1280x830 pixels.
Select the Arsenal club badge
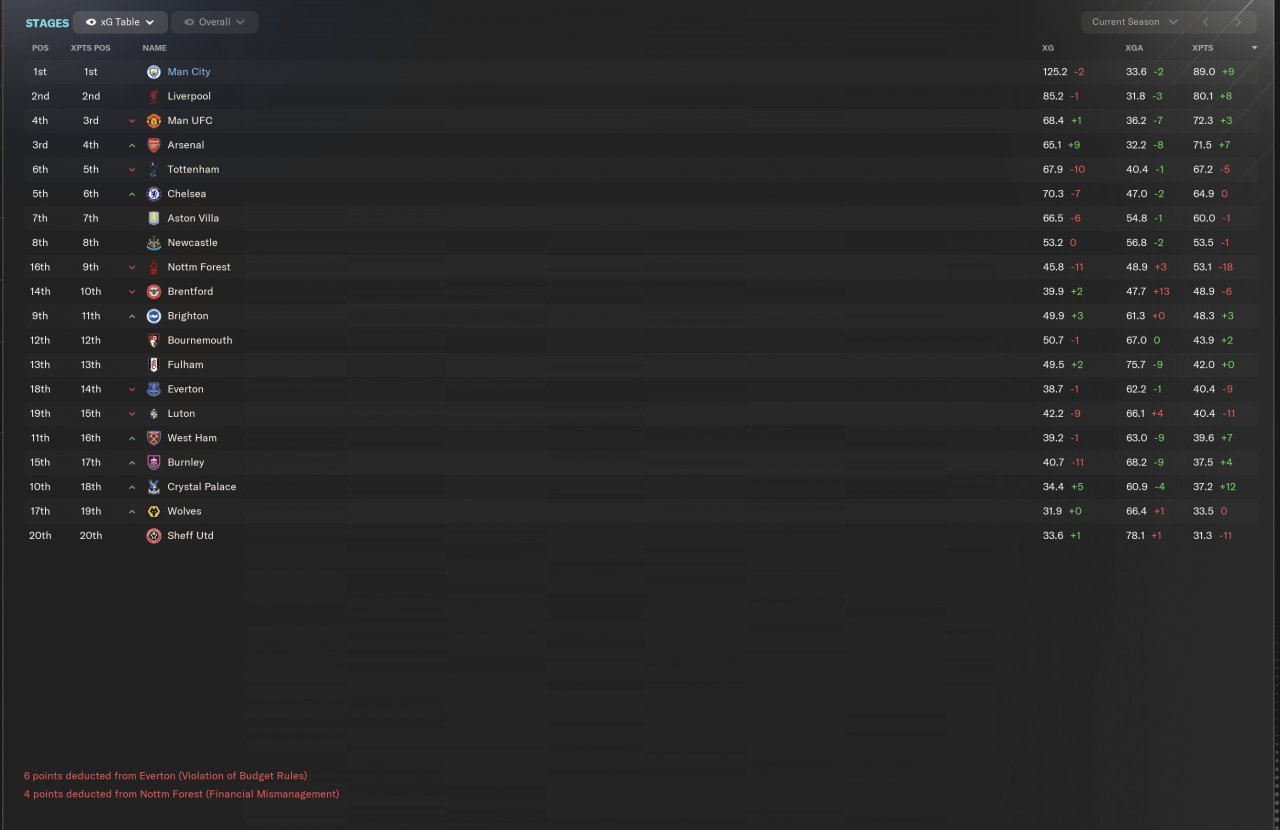(154, 145)
